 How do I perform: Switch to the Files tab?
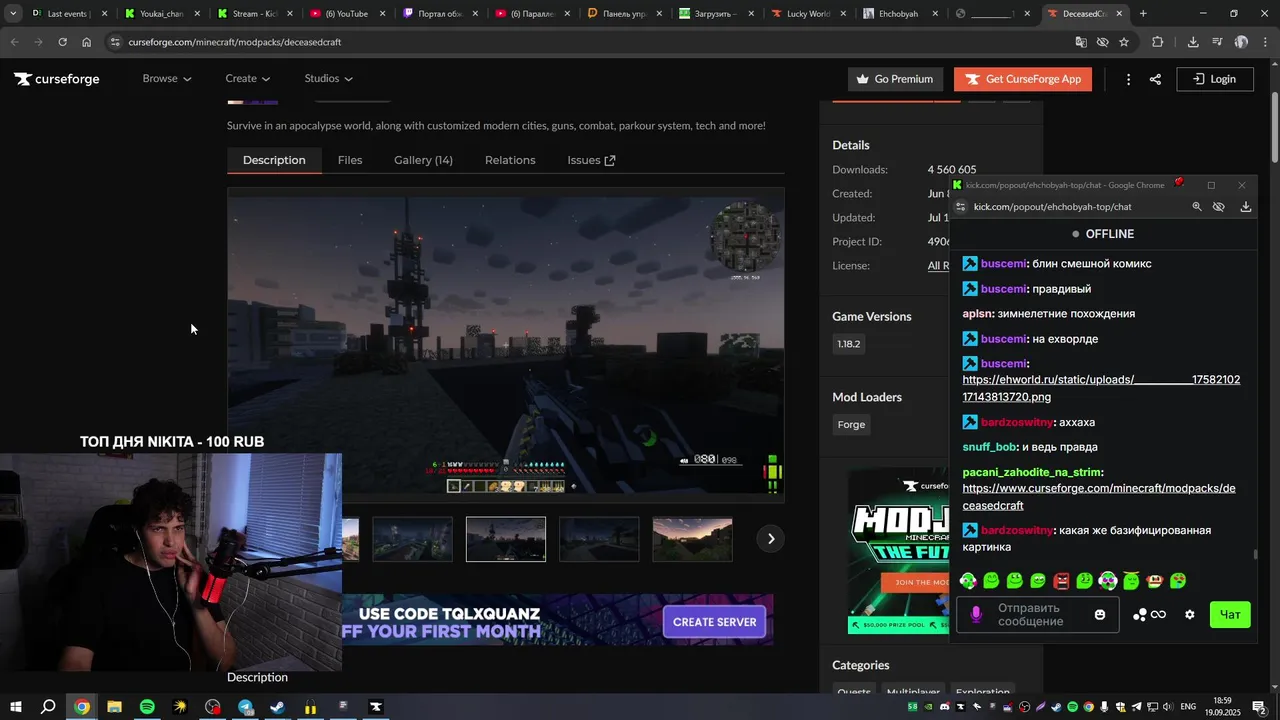click(x=350, y=160)
